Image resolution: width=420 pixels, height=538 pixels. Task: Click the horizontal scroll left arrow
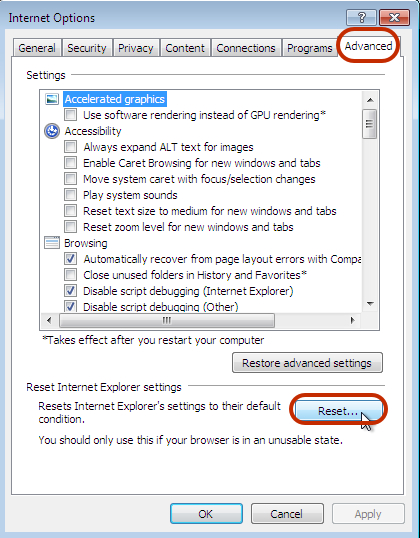pos(49,320)
